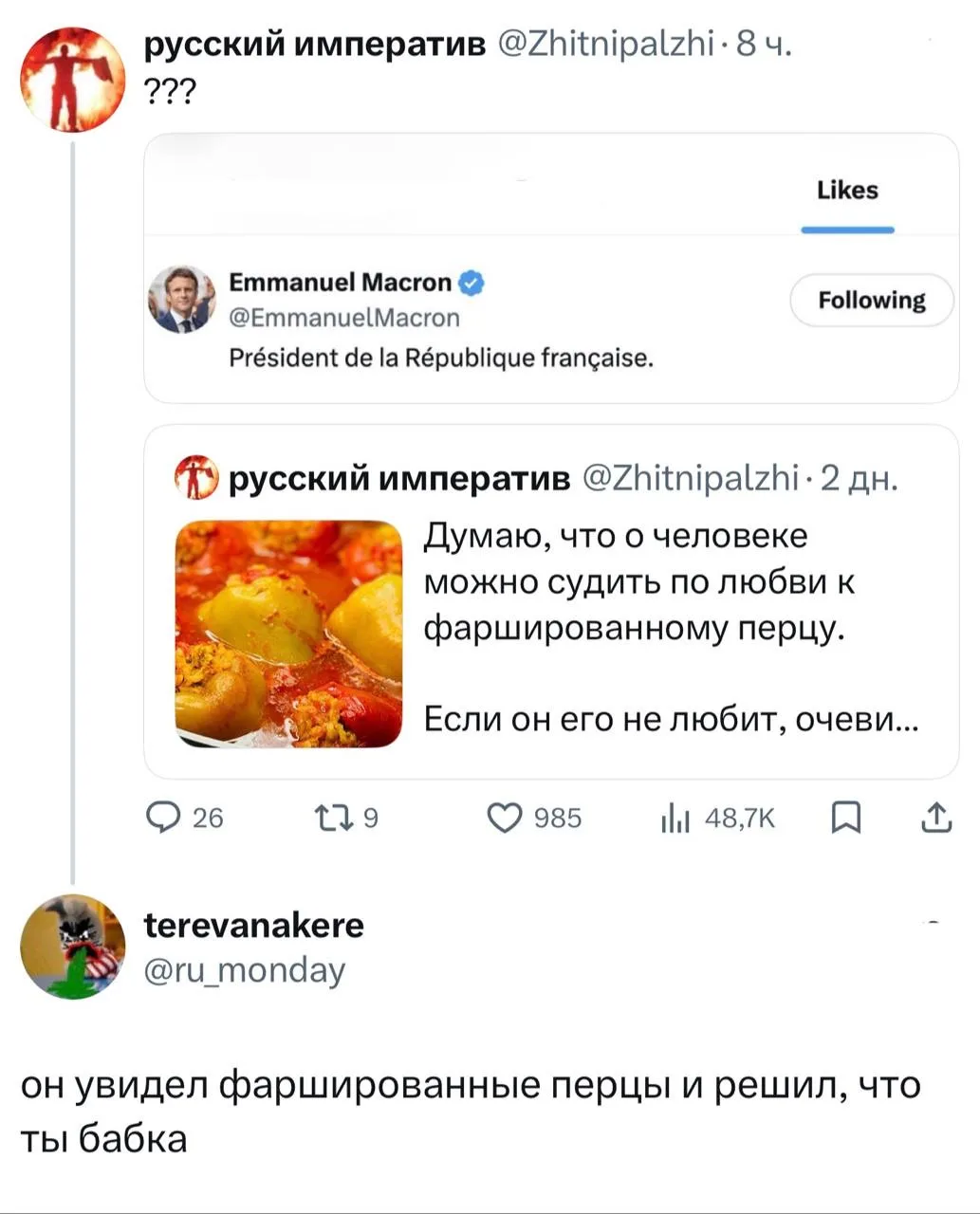Click the retweet arrows icon with 9
Viewport: 980px width, 1214px height.
coord(331,818)
